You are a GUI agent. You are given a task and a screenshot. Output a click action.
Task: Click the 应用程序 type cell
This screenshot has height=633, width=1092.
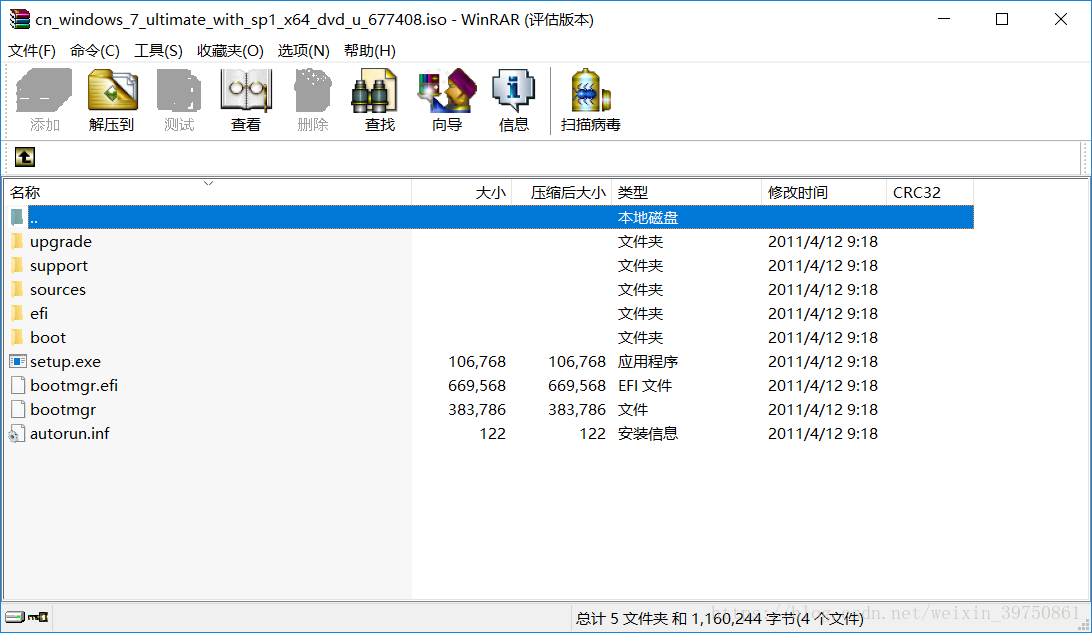(648, 362)
